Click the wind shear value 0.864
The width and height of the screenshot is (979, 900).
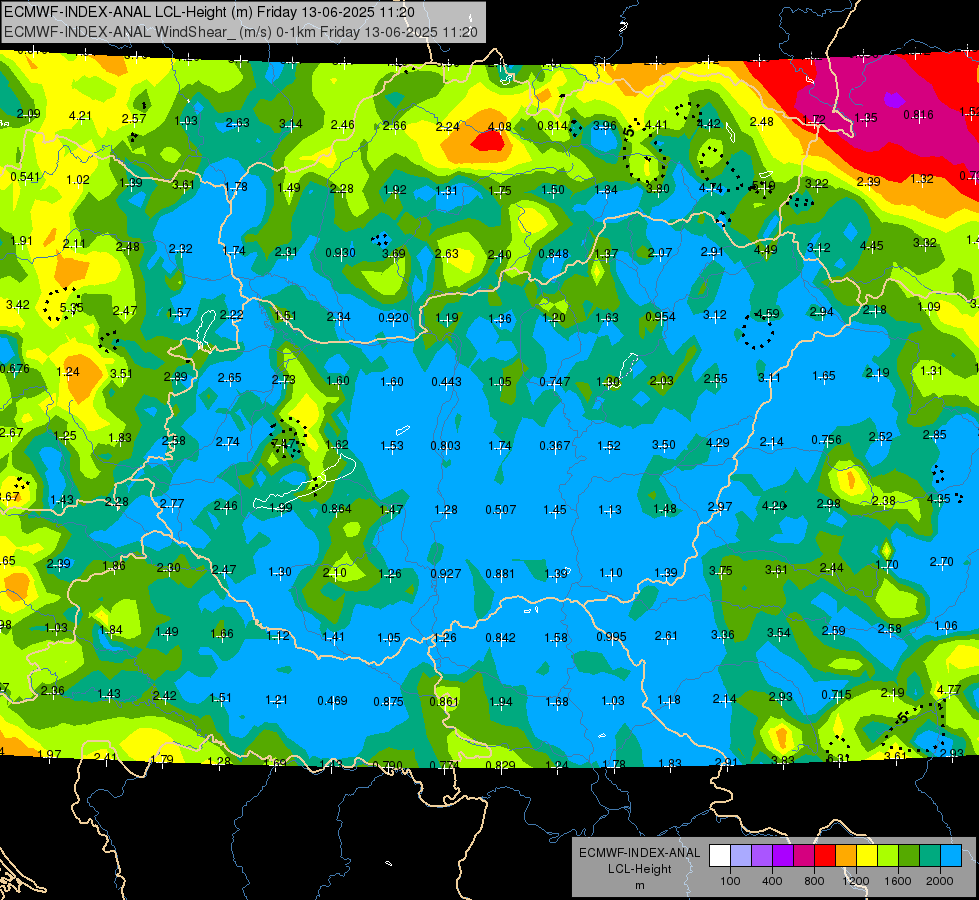tap(337, 508)
